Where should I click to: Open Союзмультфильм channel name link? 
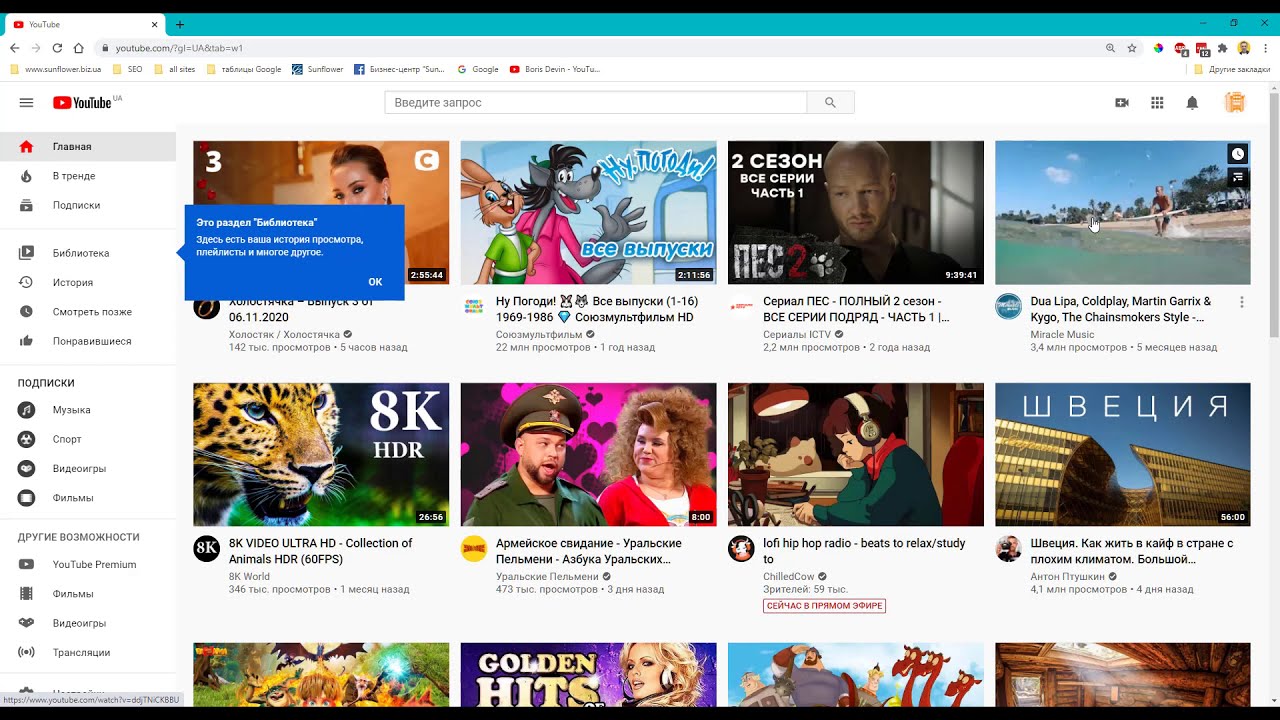tap(539, 335)
